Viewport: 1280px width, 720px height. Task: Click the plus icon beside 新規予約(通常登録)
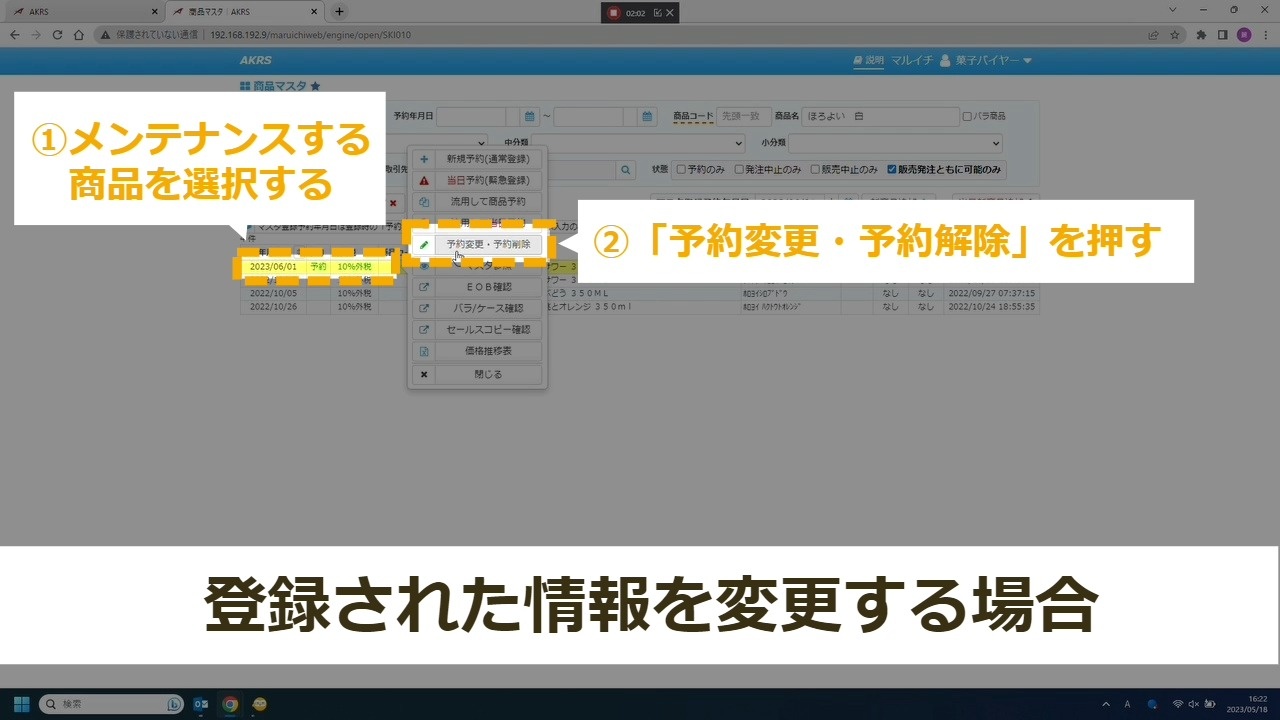click(x=424, y=159)
